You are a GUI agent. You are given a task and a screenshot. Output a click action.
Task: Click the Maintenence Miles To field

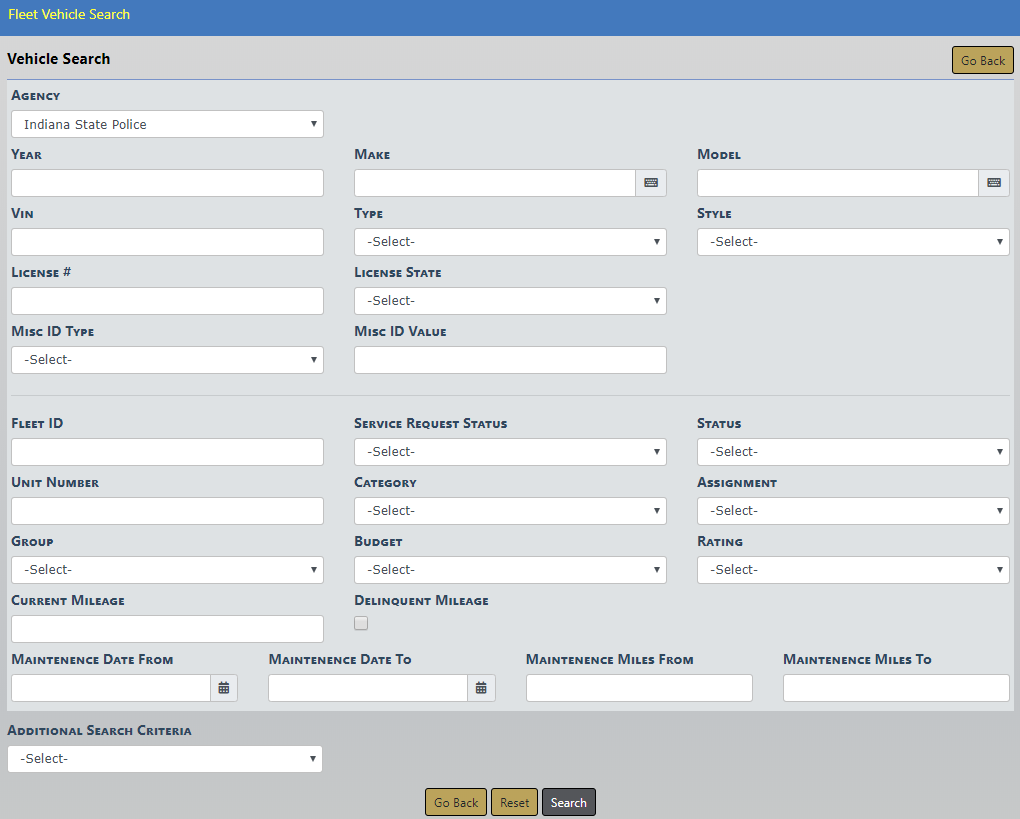coord(896,688)
